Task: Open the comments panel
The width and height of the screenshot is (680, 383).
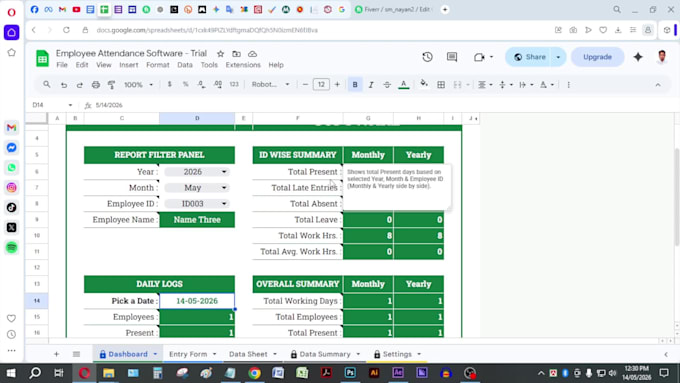Action: point(452,57)
